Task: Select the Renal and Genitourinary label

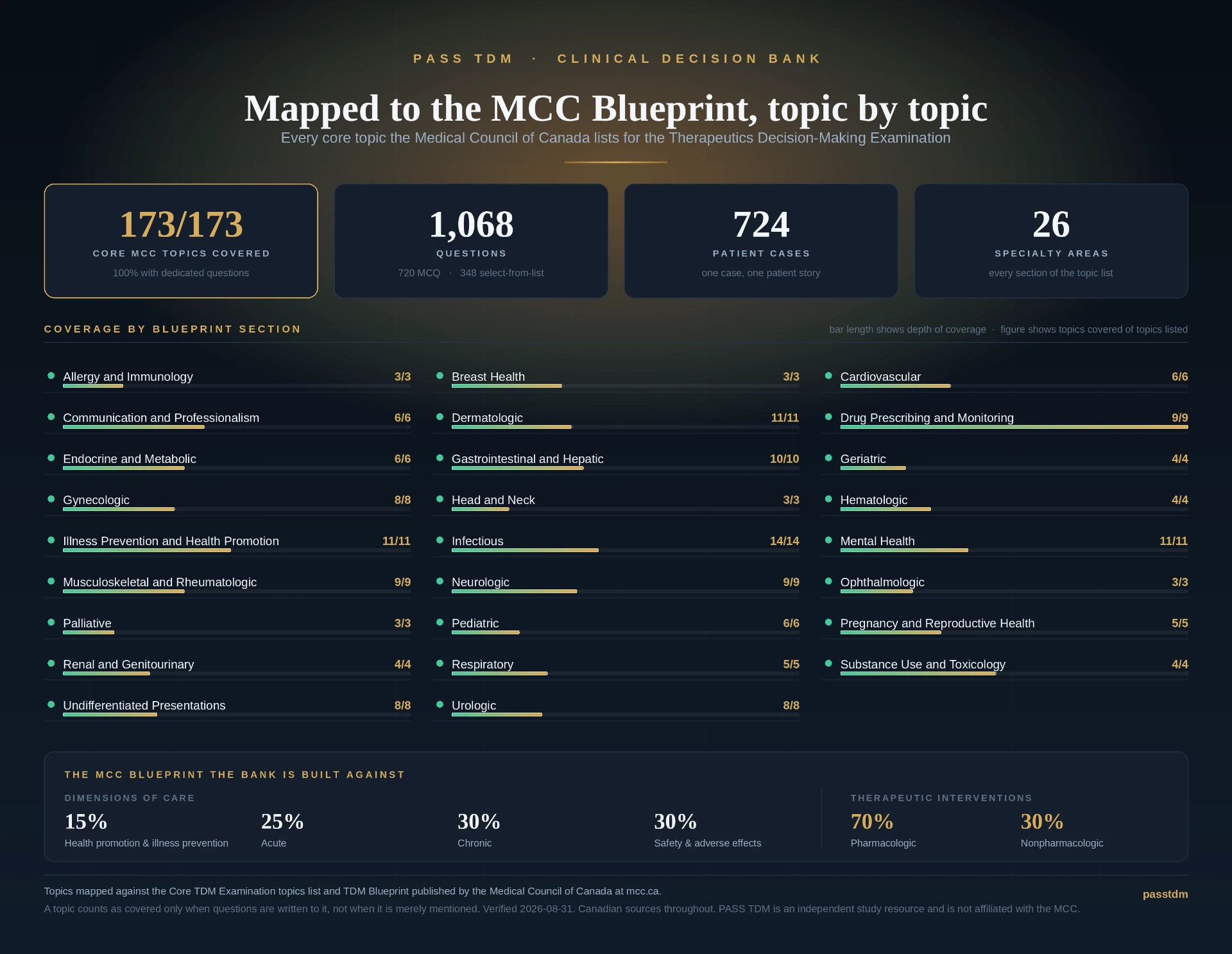Action: point(128,664)
